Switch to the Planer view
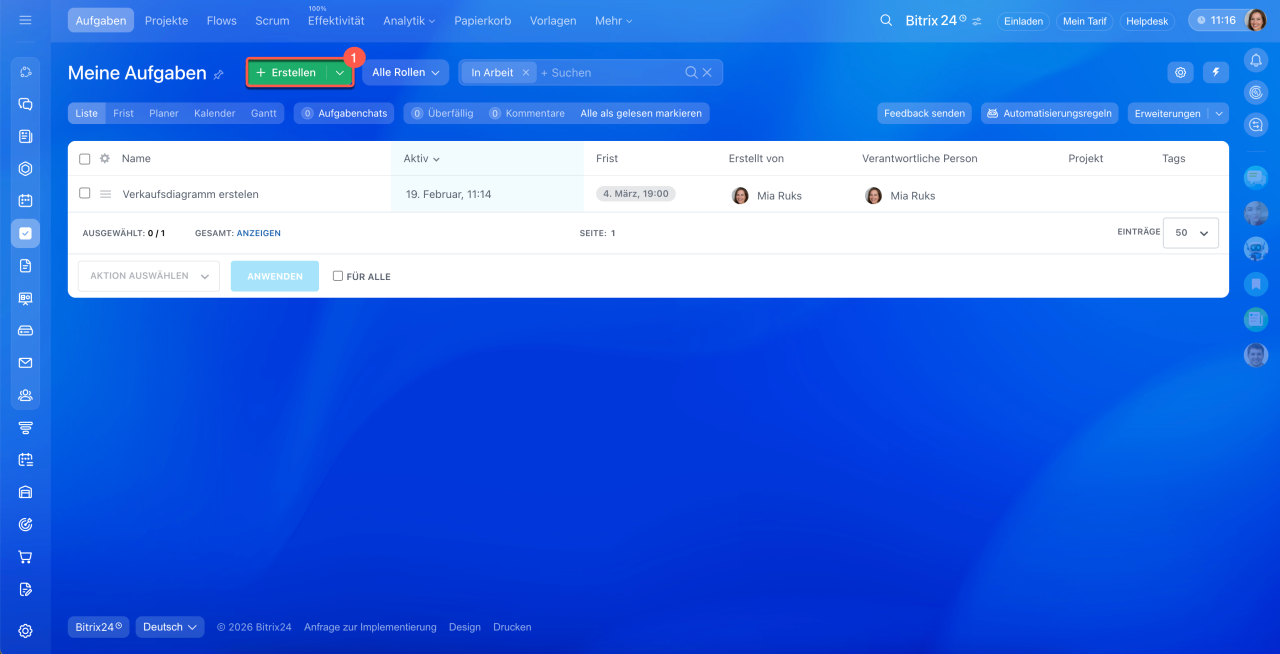 click(x=164, y=113)
